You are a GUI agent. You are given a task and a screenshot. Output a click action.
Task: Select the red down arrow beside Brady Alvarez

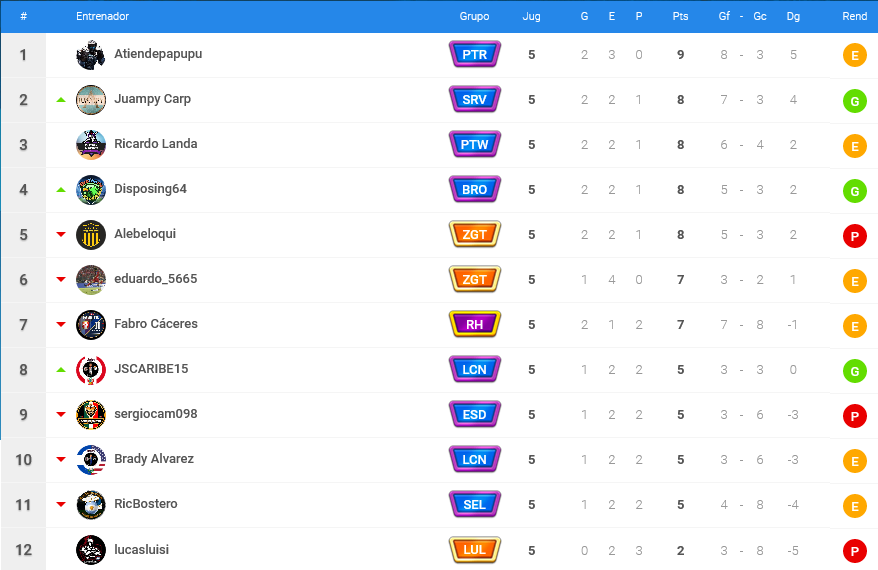61,459
